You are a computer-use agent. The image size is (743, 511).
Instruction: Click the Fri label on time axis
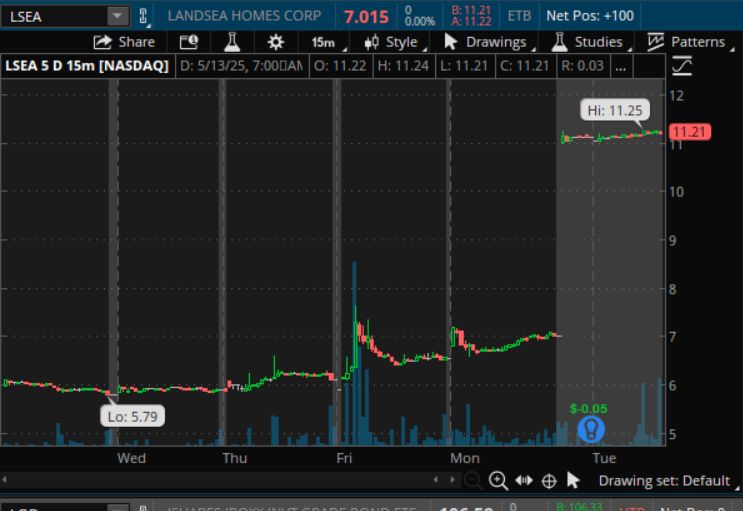[344, 458]
